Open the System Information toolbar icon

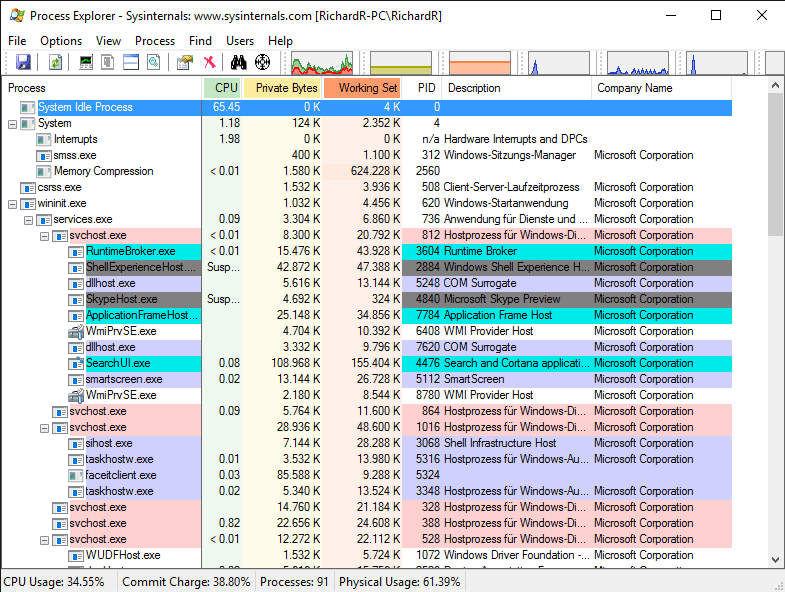86,62
